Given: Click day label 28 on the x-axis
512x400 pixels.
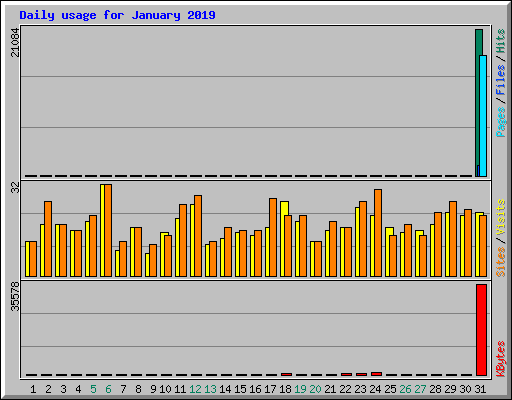Looking at the screenshot, I should pos(435,389).
